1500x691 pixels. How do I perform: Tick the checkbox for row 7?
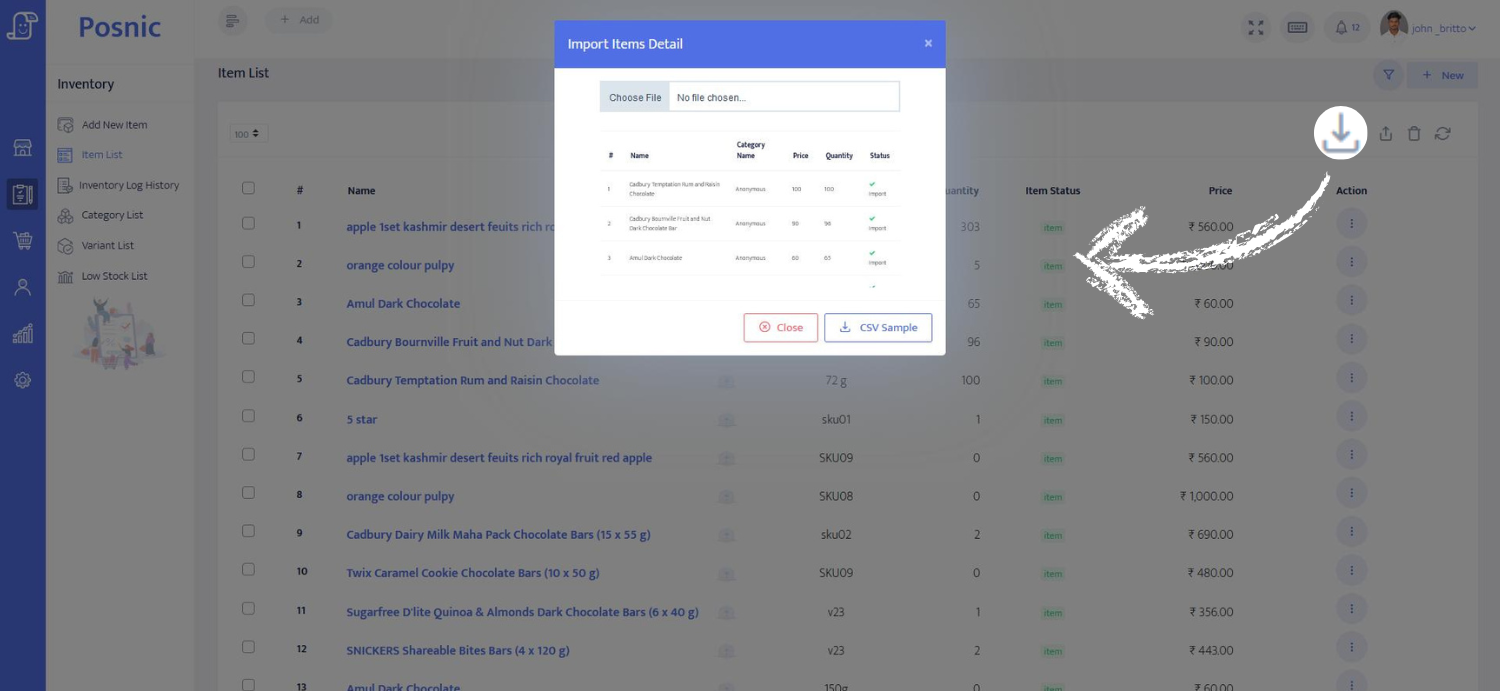coord(248,455)
